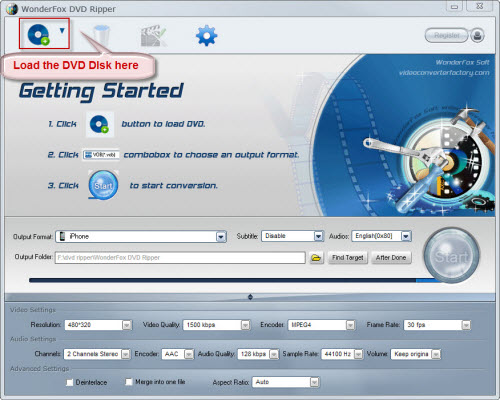The width and height of the screenshot is (500, 400).
Task: Open the video Encoder MPEG4 dropdown
Action: point(321,325)
